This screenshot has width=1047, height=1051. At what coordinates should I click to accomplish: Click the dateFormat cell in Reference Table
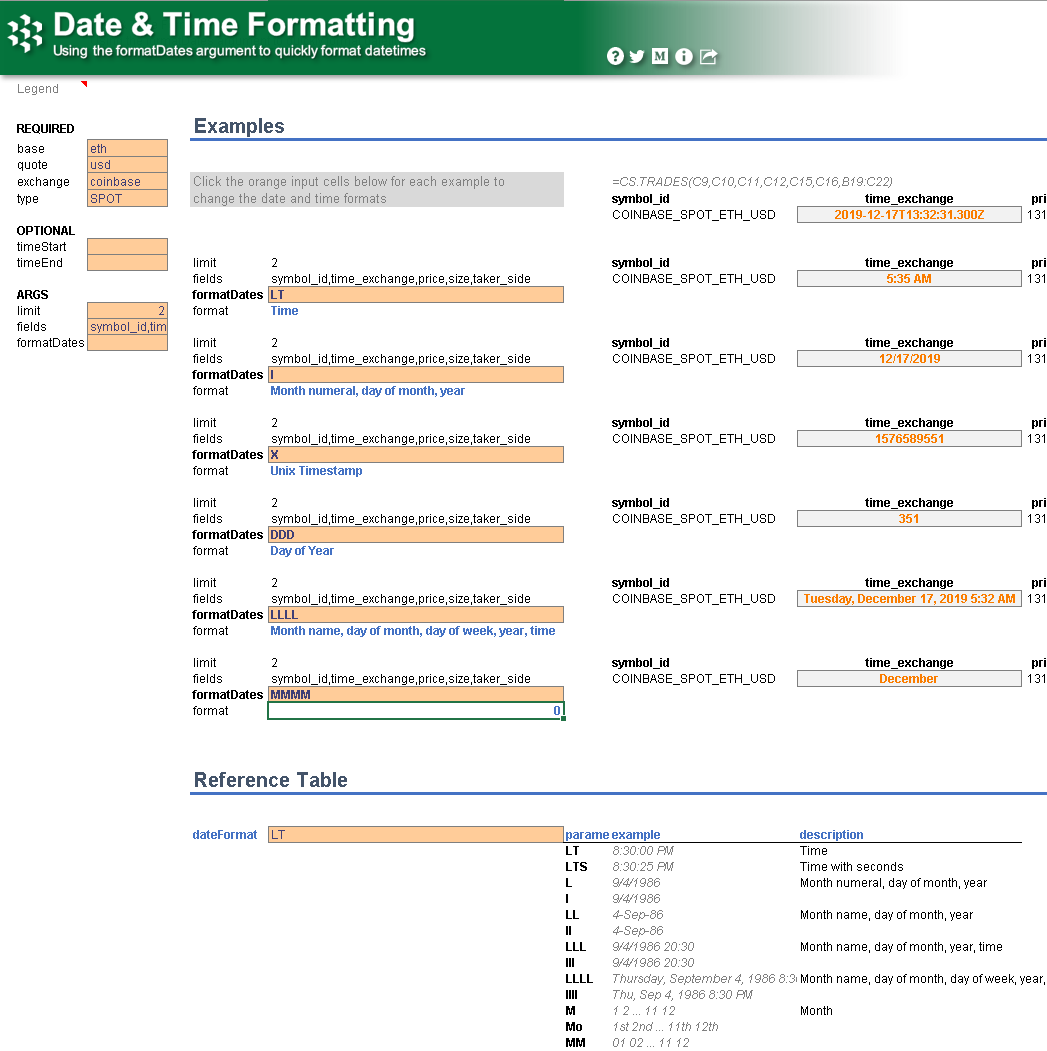[415, 834]
